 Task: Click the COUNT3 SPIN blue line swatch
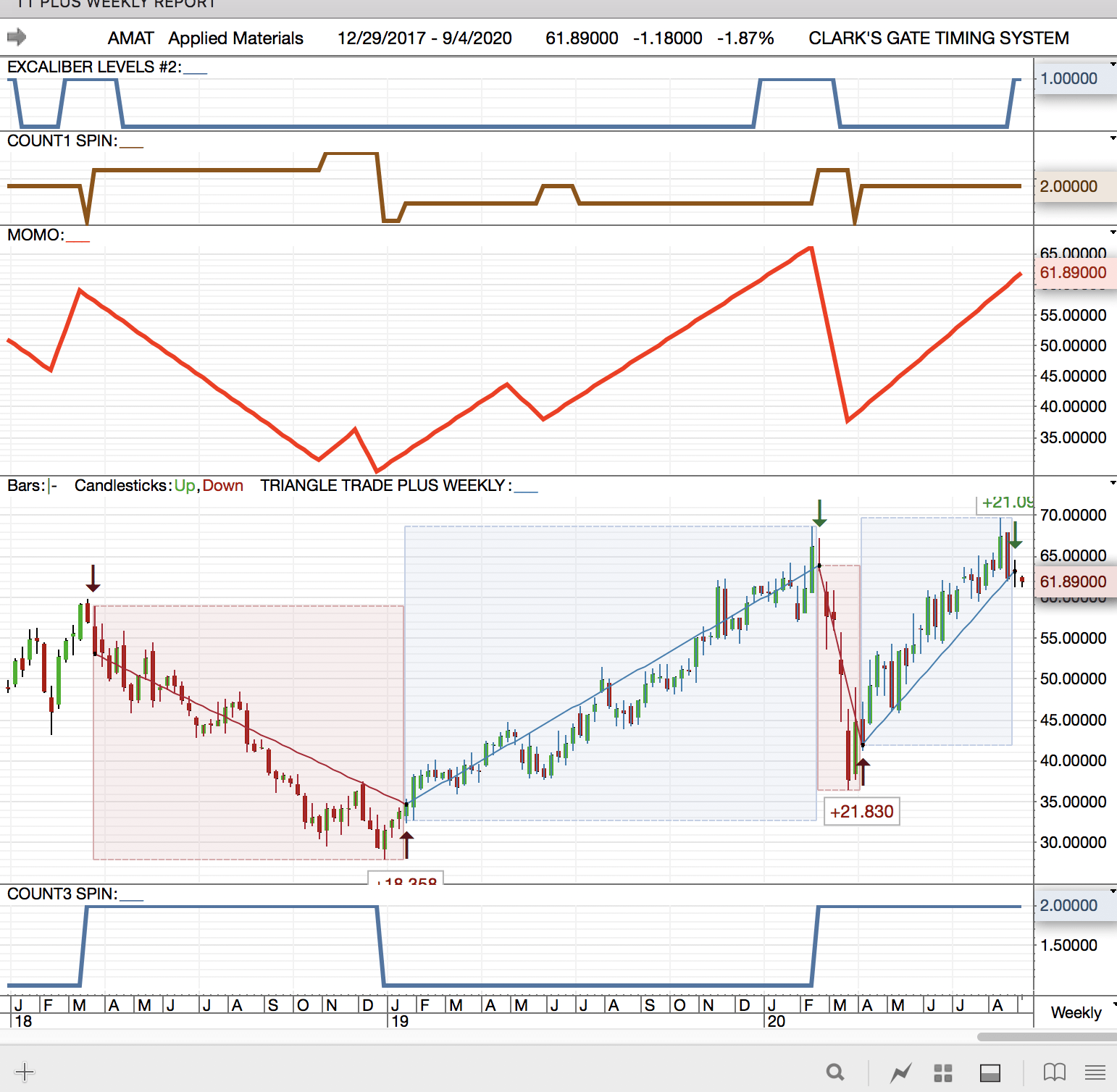point(132,899)
